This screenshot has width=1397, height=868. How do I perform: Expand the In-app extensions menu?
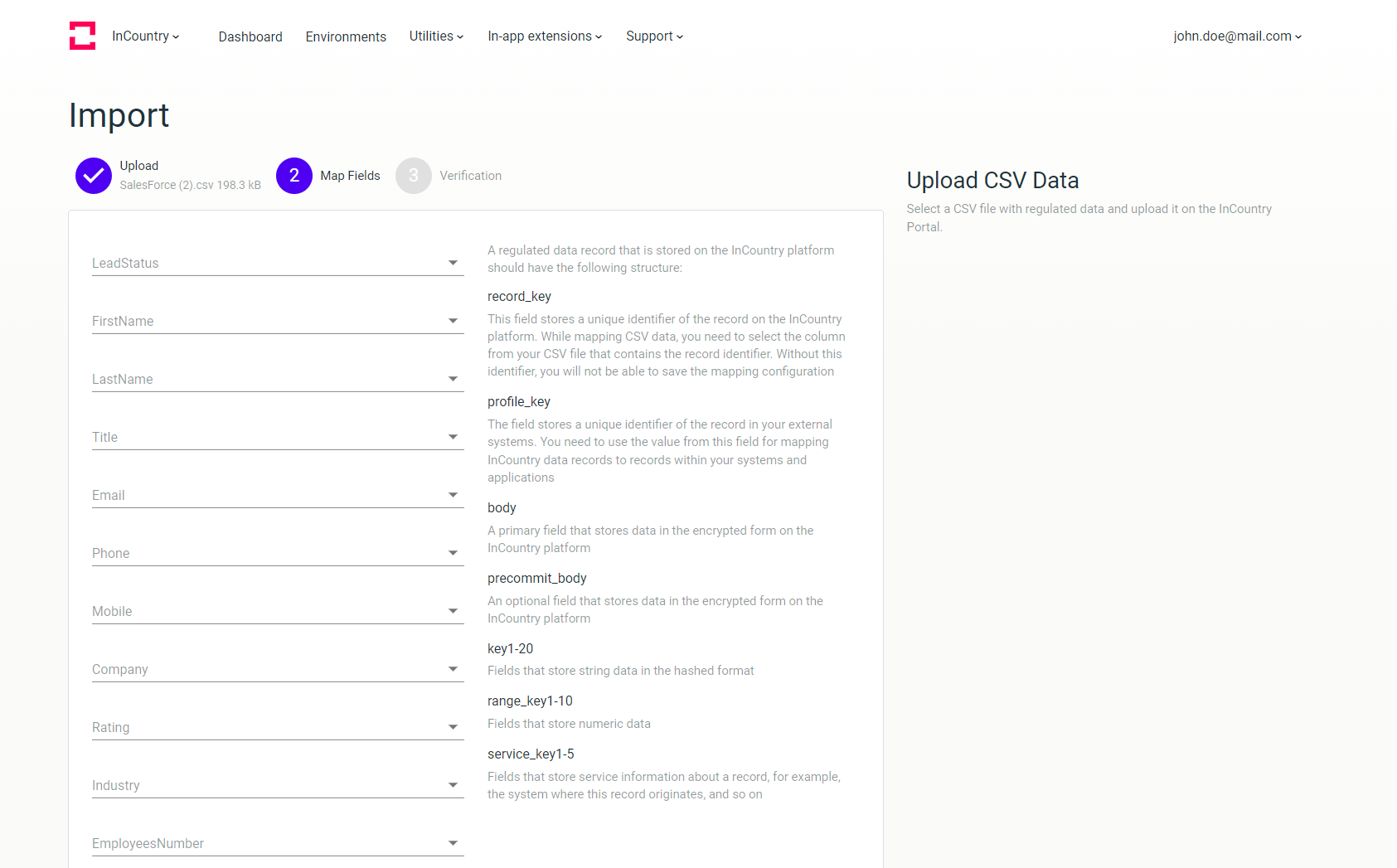pos(545,36)
